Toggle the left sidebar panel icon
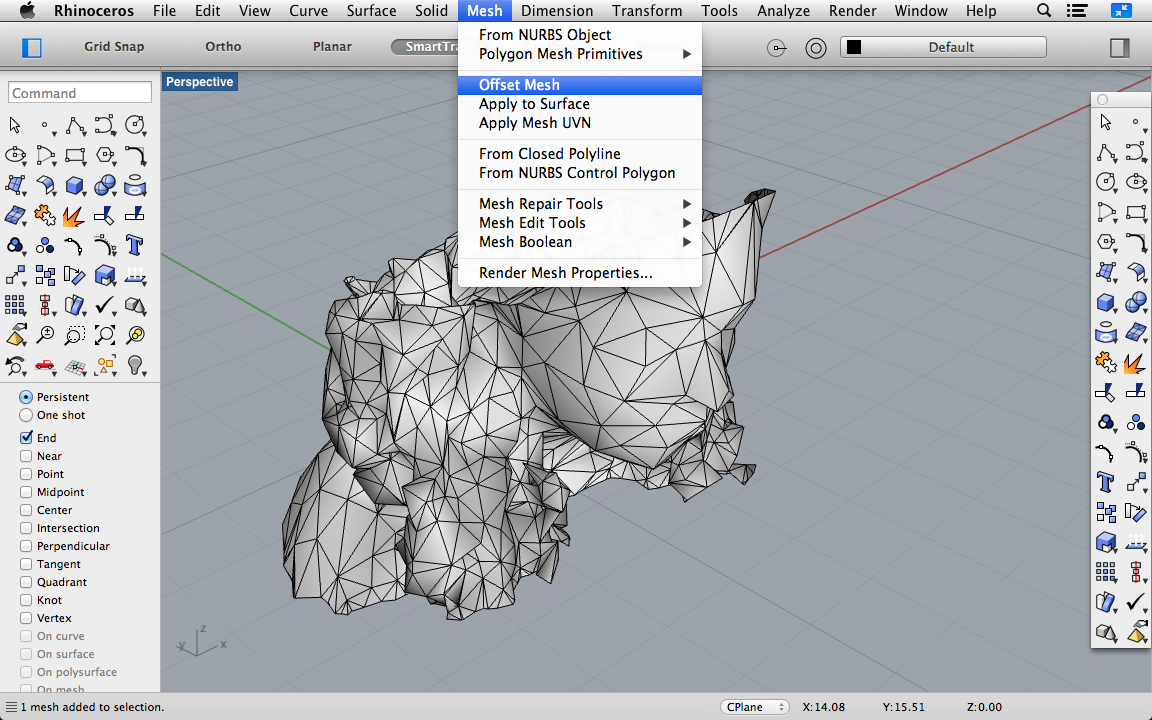1152x720 pixels. point(32,48)
